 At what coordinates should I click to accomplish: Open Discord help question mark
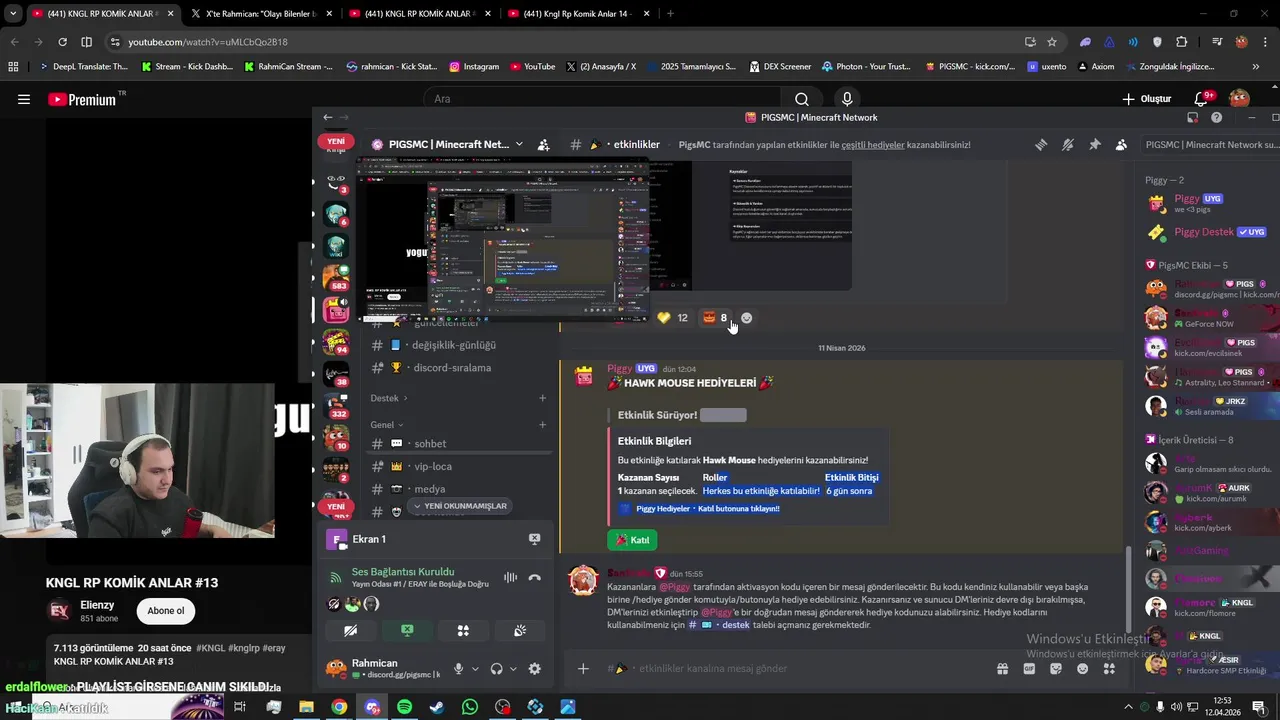tap(1216, 117)
